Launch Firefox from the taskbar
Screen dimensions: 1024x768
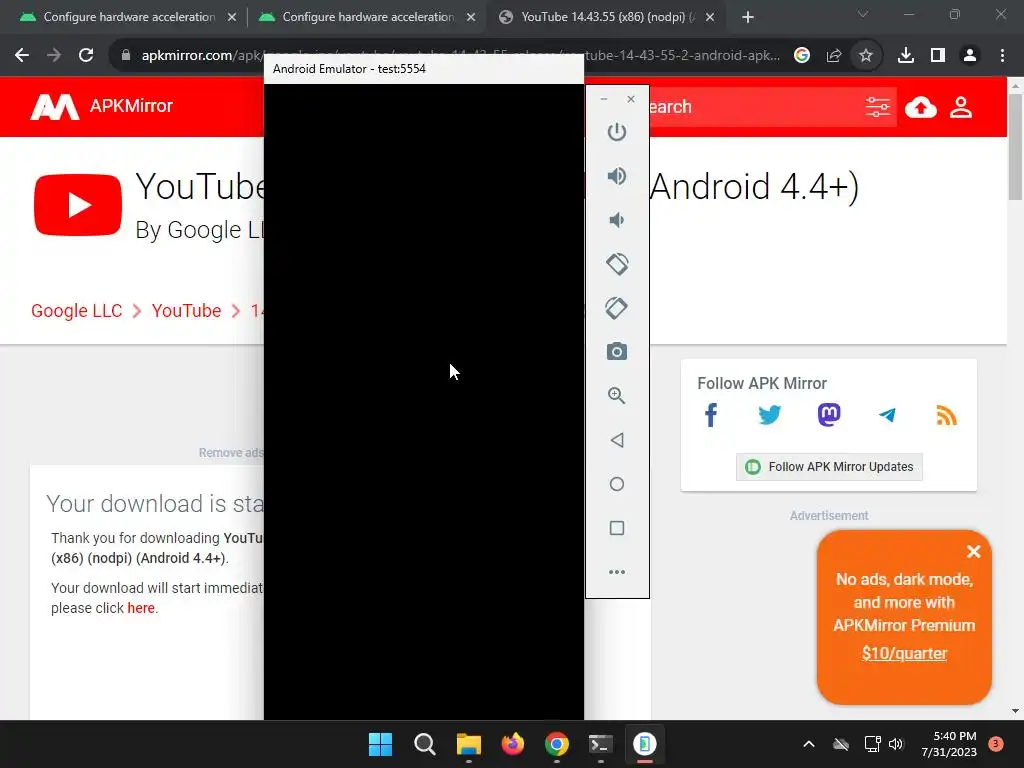point(513,744)
